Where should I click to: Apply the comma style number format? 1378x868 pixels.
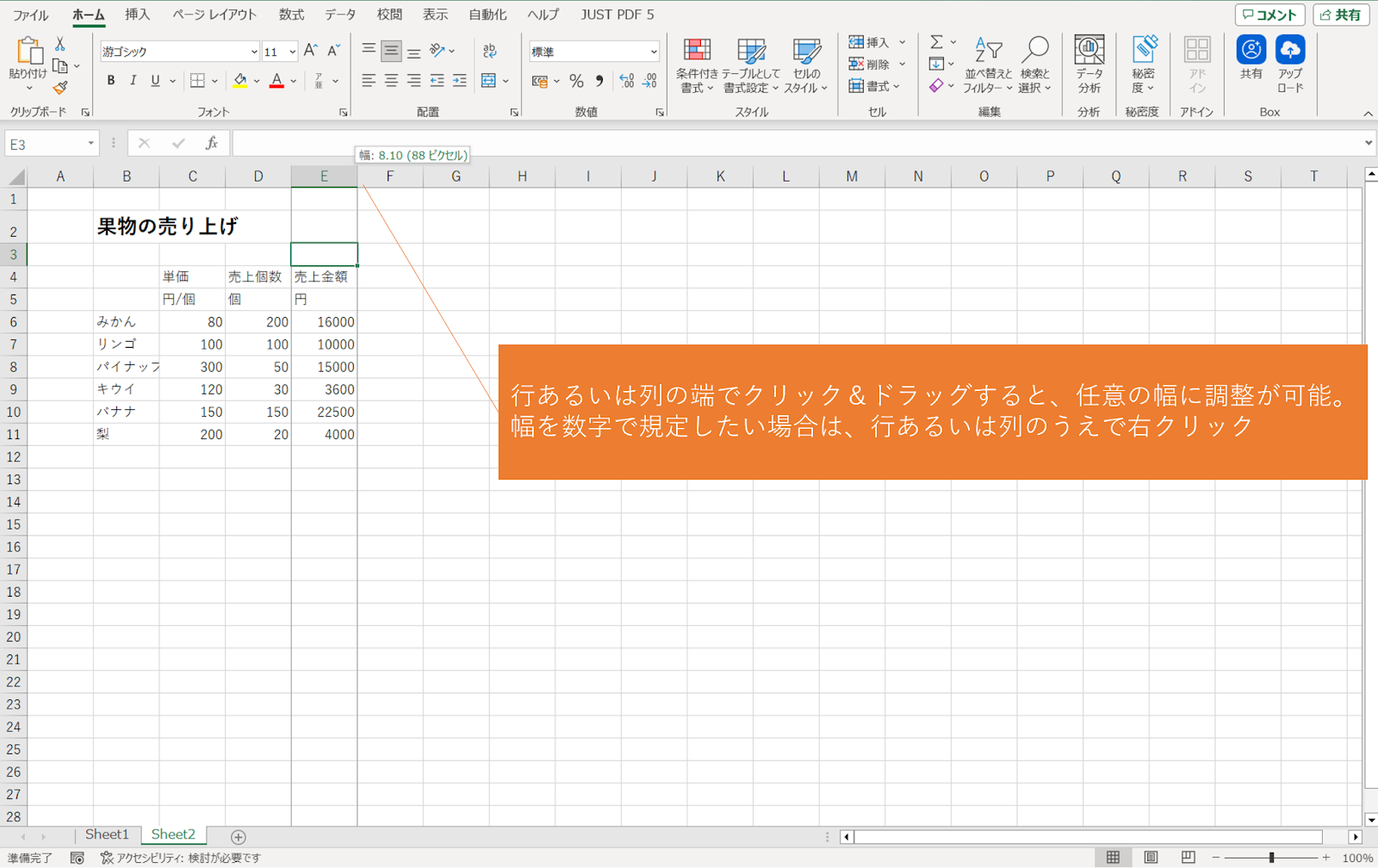[599, 81]
